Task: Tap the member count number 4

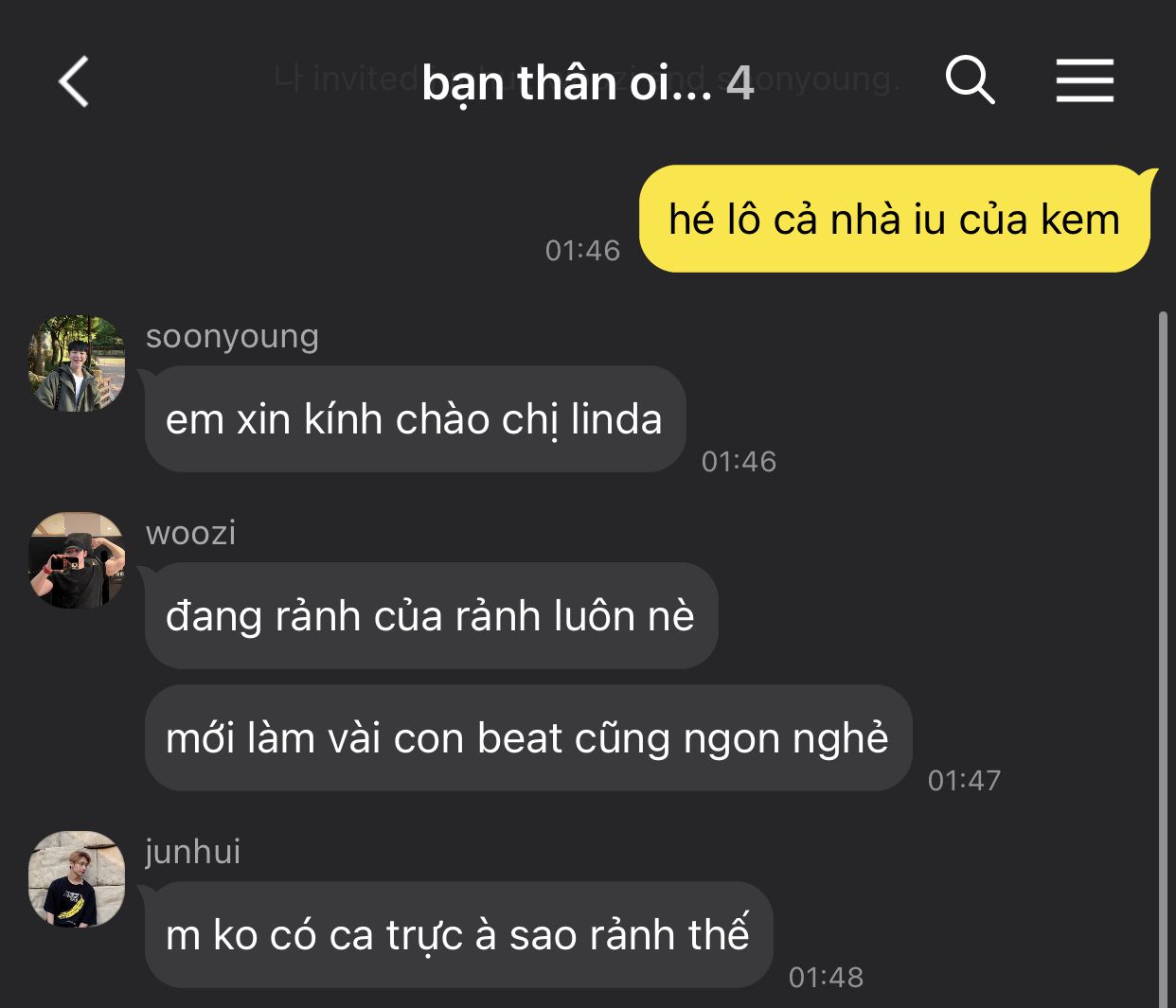Action: (740, 83)
